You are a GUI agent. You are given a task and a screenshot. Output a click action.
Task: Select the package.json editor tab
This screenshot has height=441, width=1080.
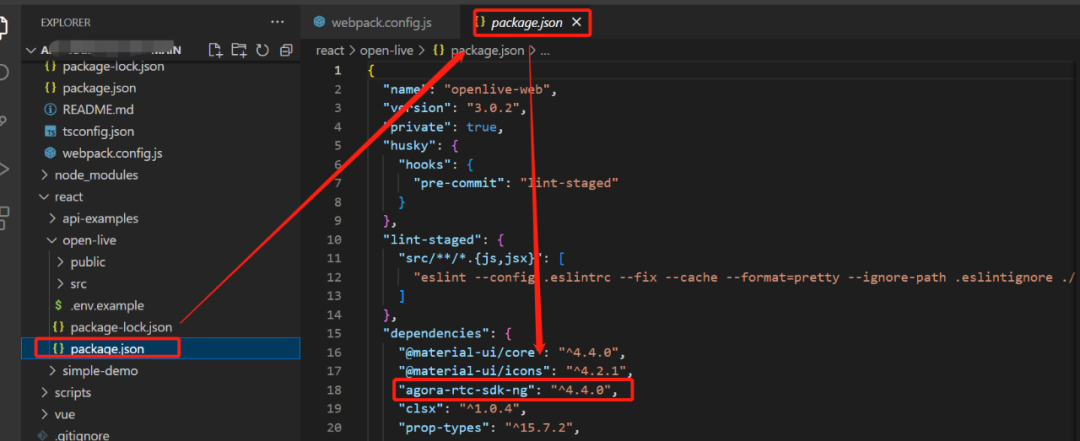click(526, 23)
